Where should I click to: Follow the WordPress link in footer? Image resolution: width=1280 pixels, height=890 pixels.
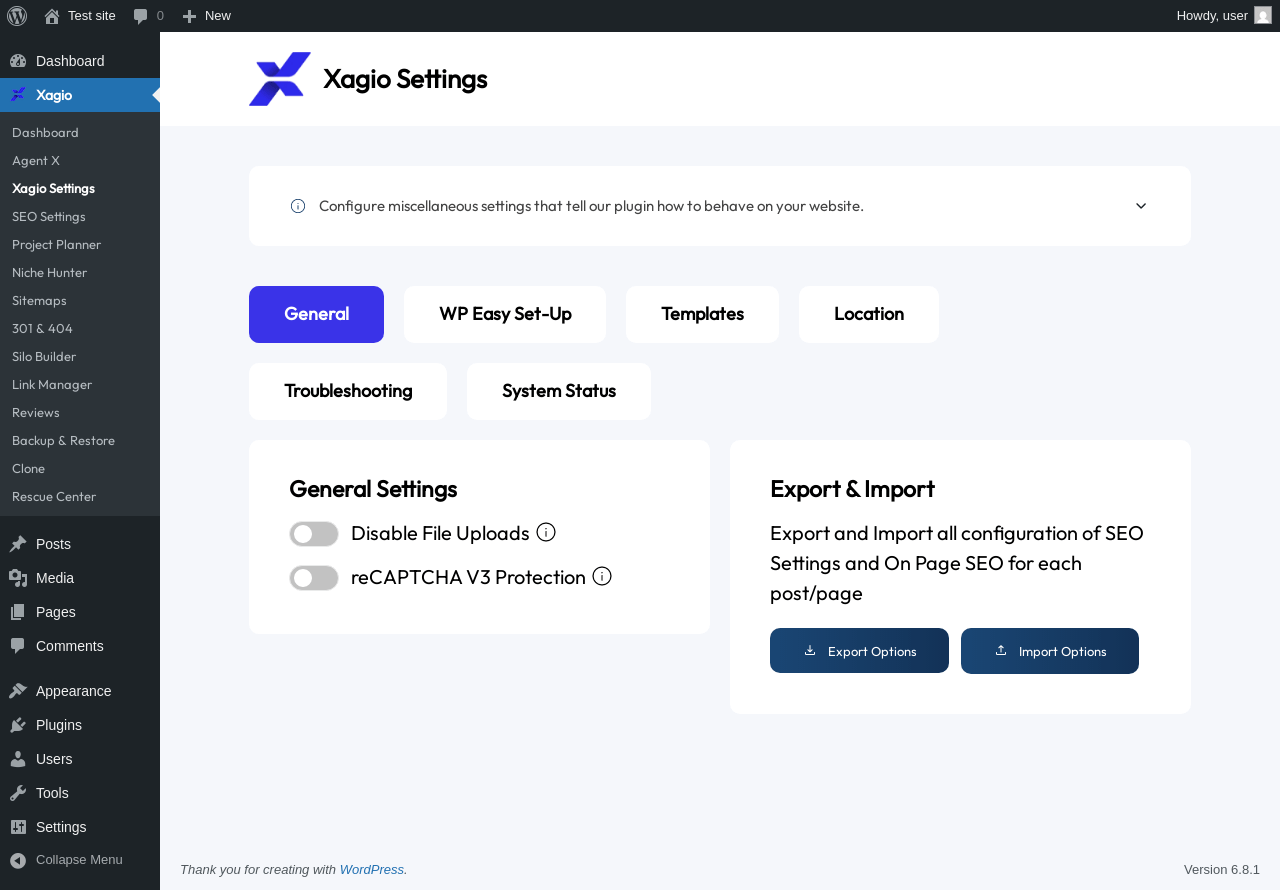coord(372,870)
